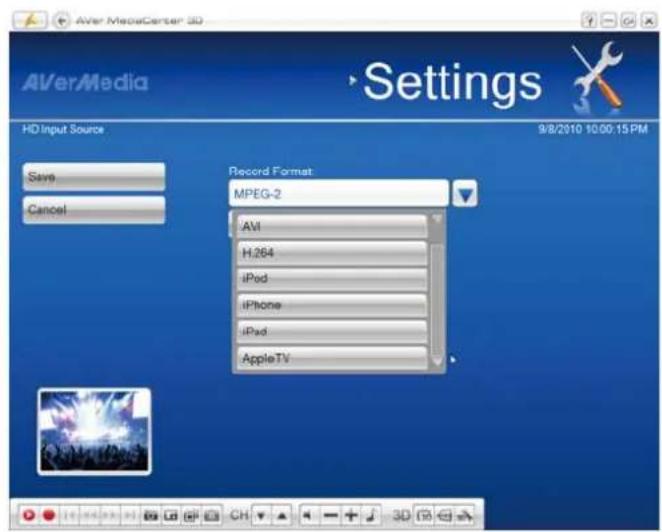Click the back arrow in the title bar
This screenshot has width=662, height=532.
[62, 20]
